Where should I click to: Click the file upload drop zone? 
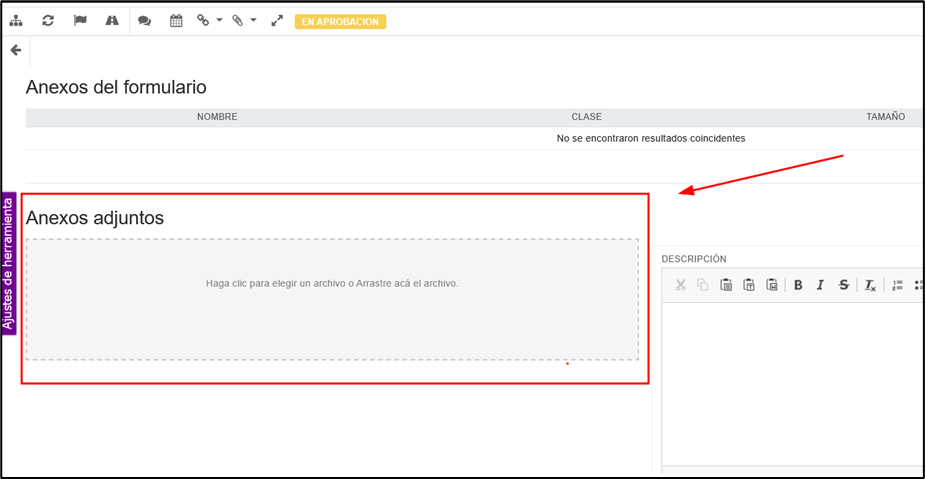coord(332,299)
